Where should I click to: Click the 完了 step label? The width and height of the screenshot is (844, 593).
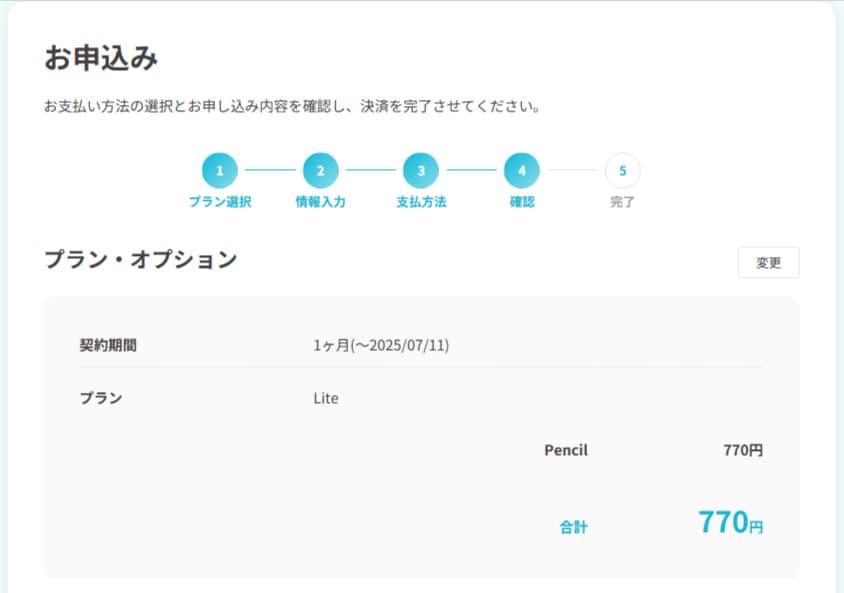pos(622,201)
